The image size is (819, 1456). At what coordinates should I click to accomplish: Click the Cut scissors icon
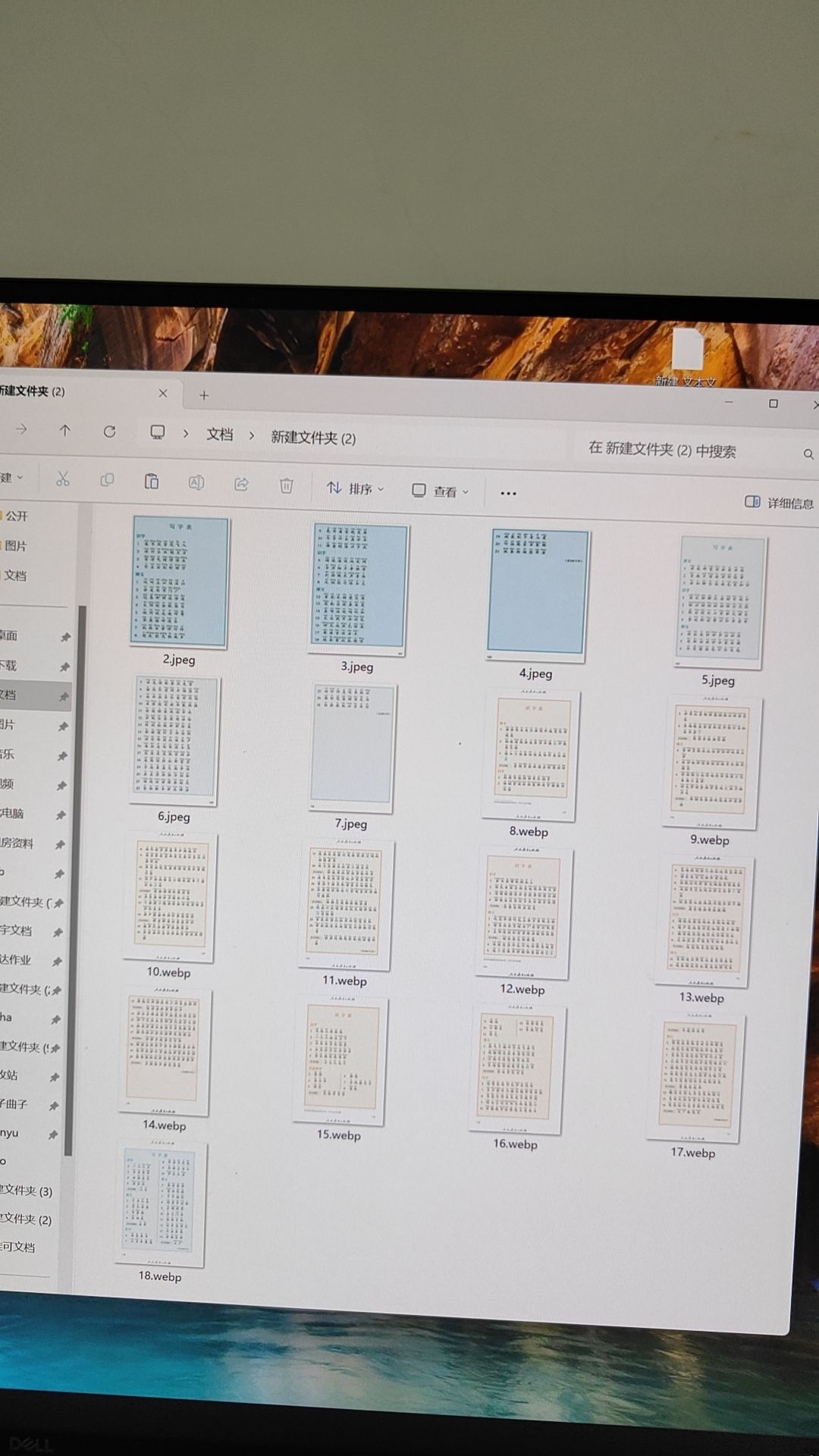tap(63, 479)
